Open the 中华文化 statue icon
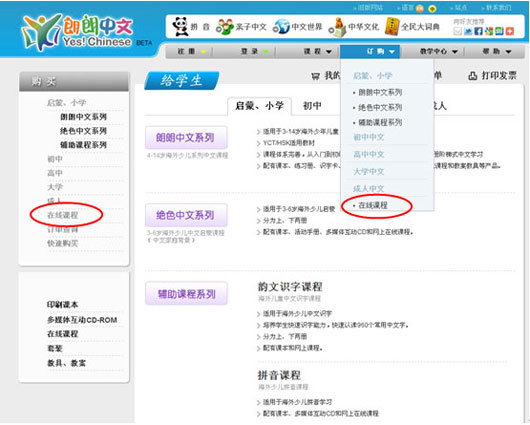This screenshot has height=425, width=530. [x=337, y=27]
